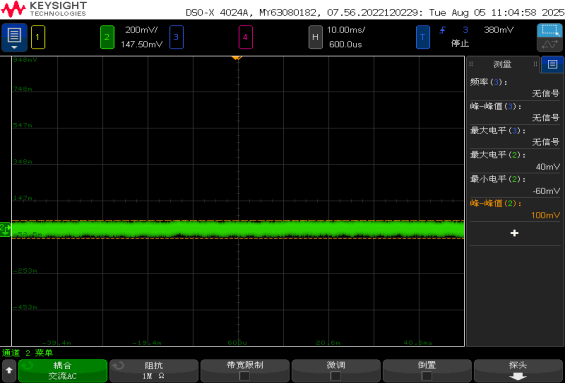Click the orange trigger position marker
The image size is (565, 384).
(237, 58)
